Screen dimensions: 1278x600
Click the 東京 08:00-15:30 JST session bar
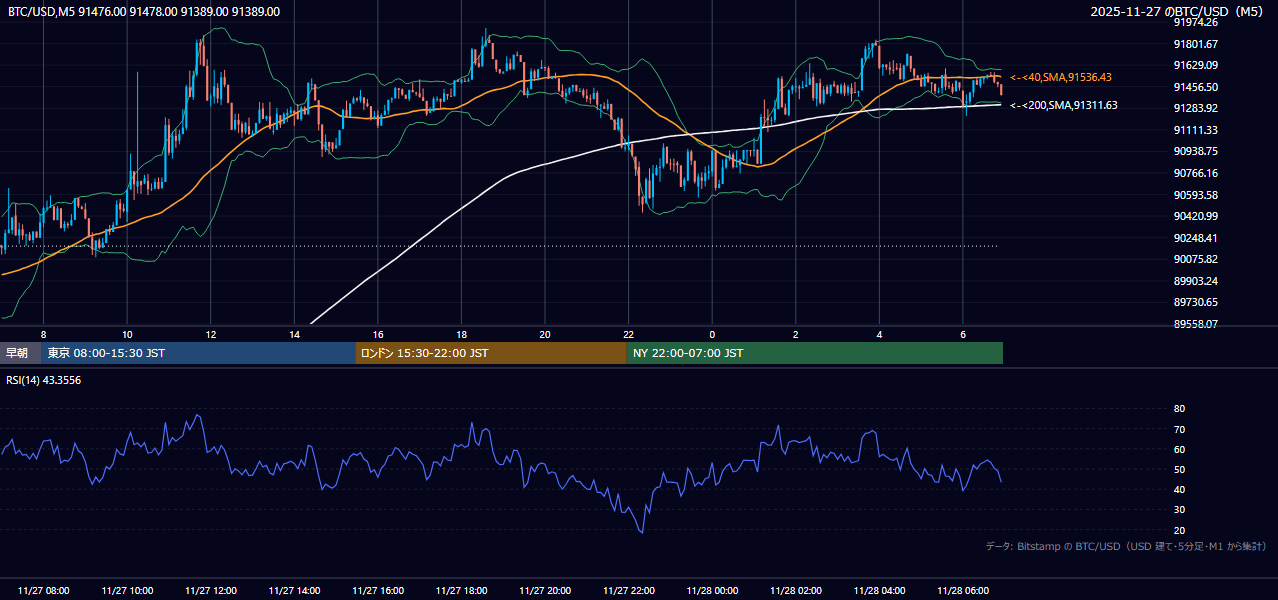pos(198,353)
